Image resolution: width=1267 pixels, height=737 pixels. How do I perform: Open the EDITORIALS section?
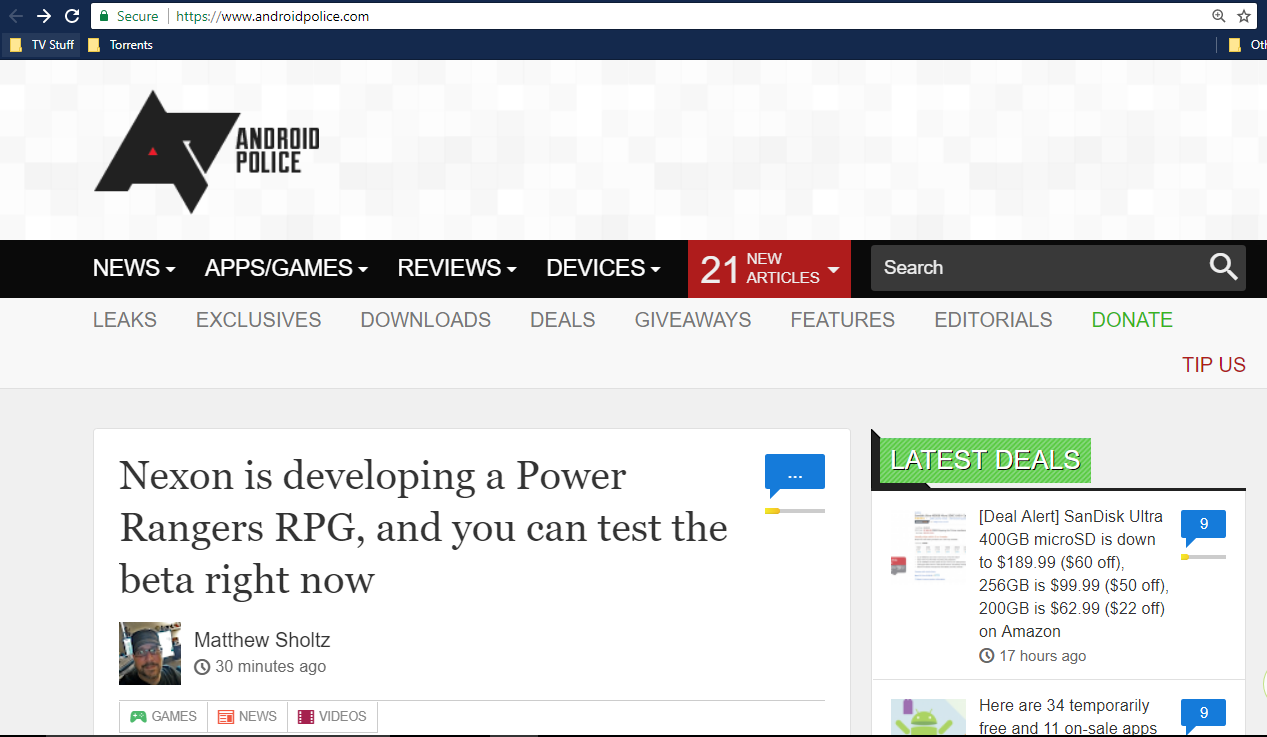click(x=993, y=320)
